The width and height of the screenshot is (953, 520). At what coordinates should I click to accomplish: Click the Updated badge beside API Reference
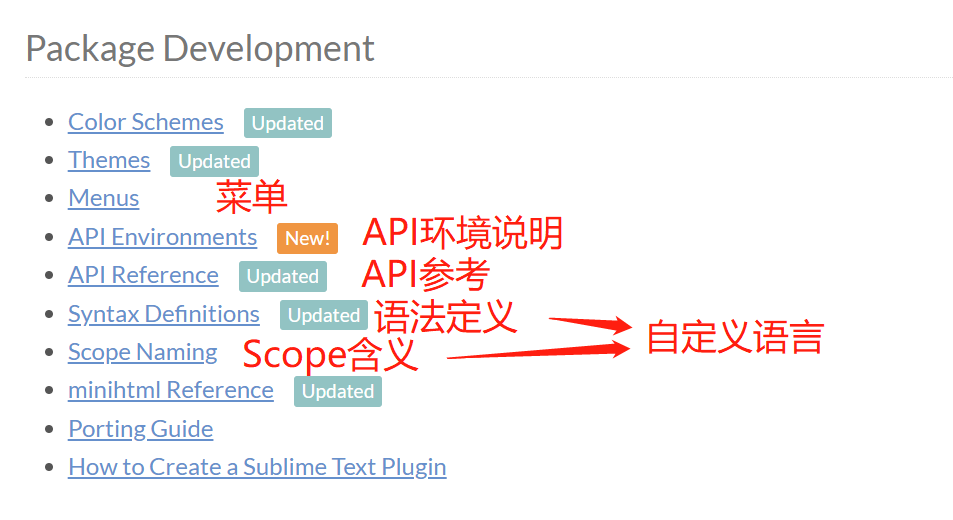click(283, 276)
